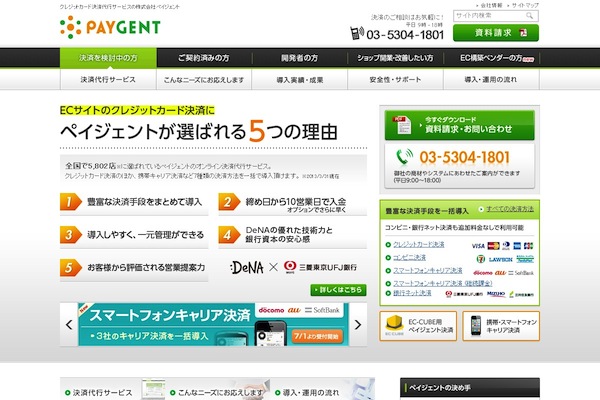Click the サイトマップ header link
The image size is (600, 400).
pyautogui.click(x=525, y=5)
